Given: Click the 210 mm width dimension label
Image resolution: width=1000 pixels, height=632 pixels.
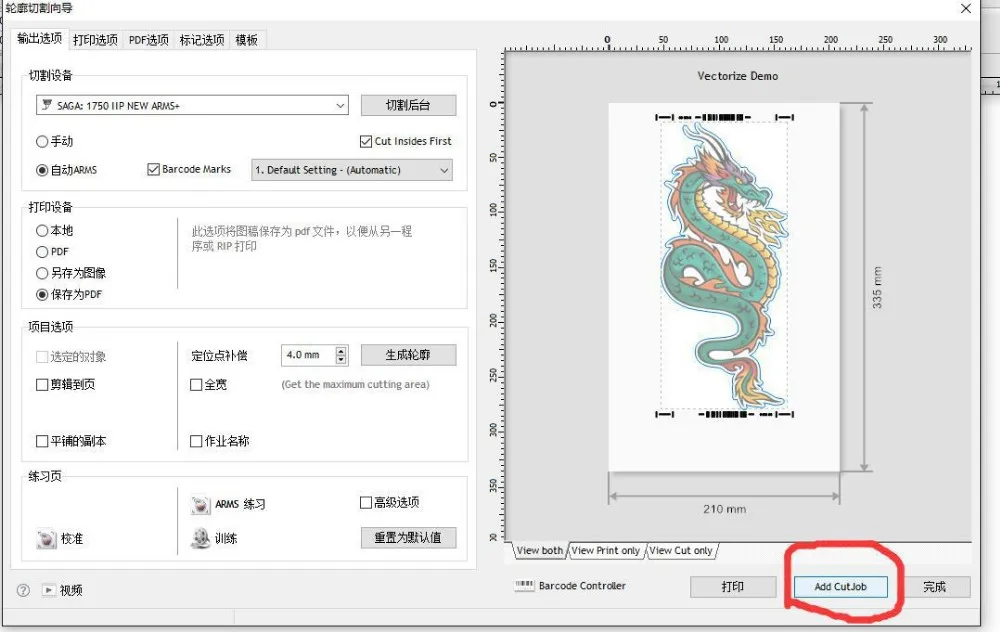Looking at the screenshot, I should coord(724,509).
